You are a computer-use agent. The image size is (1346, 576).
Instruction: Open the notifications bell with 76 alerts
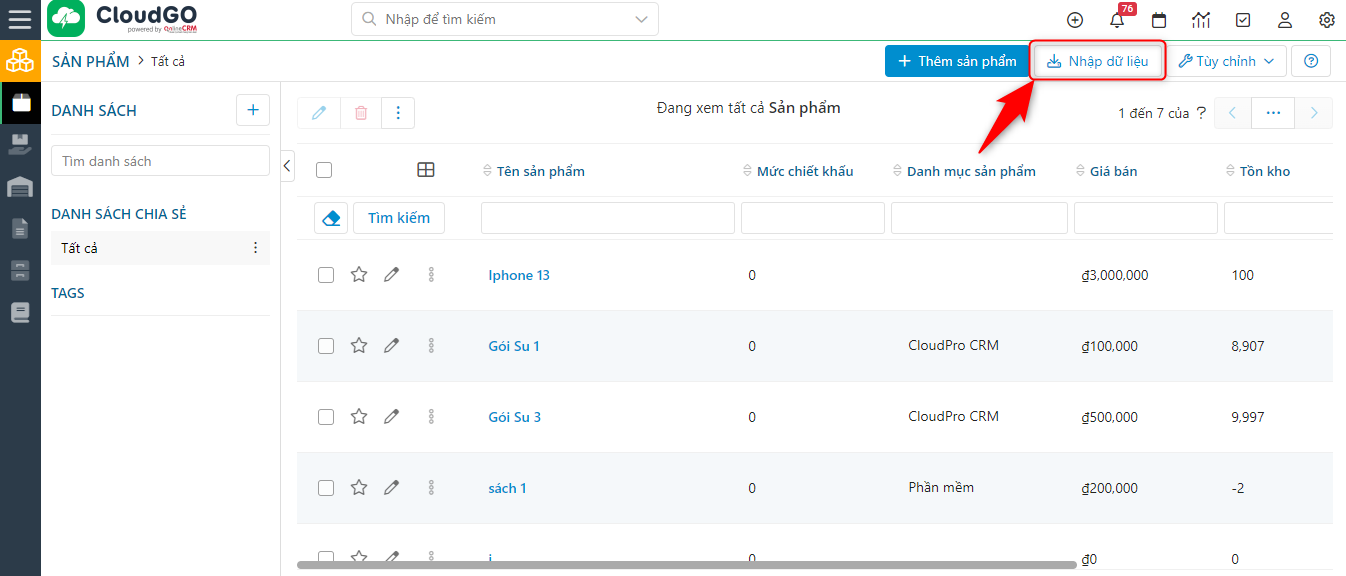1117,20
